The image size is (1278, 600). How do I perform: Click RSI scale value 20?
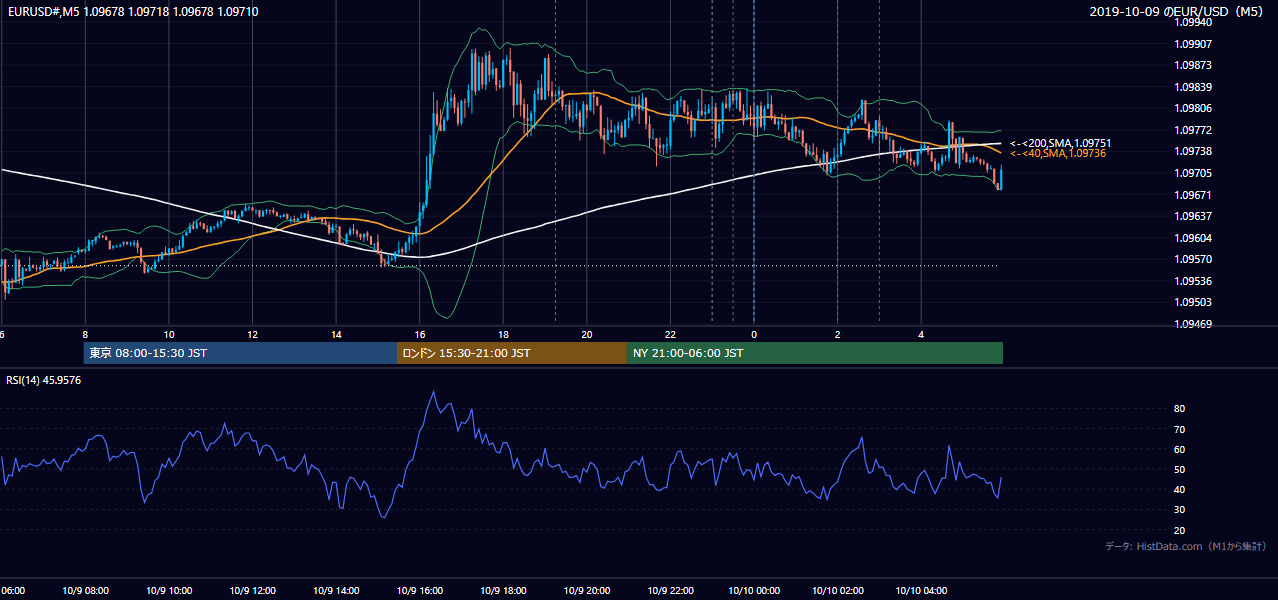[1180, 531]
